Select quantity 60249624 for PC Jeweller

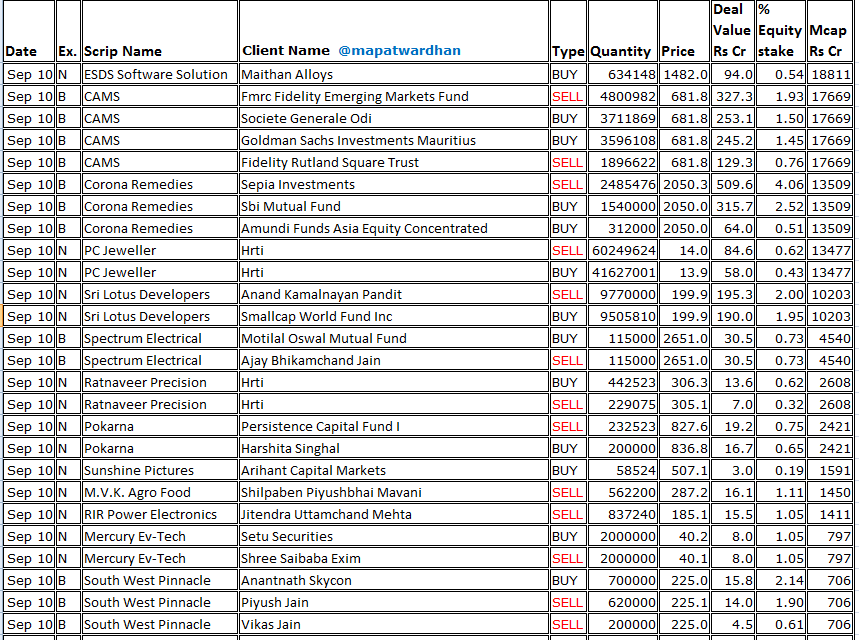click(x=622, y=250)
